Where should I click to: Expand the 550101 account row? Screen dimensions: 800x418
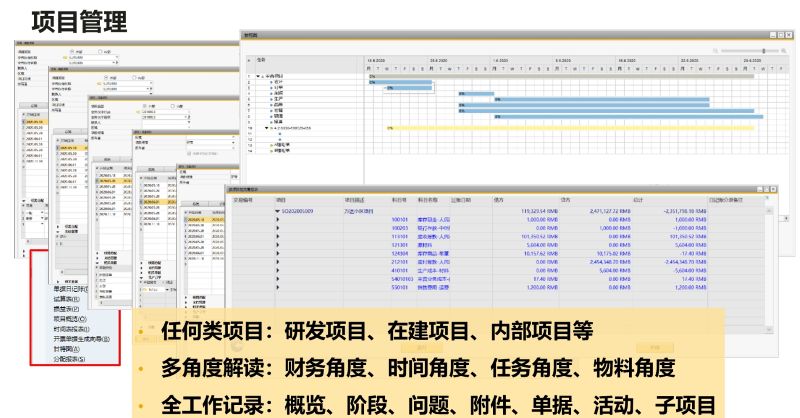pos(278,287)
